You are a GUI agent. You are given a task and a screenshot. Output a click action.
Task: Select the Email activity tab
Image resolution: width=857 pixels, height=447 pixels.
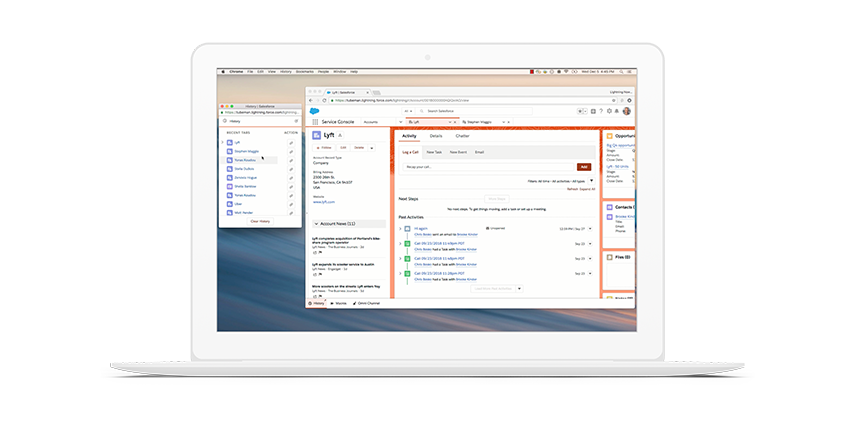479,152
